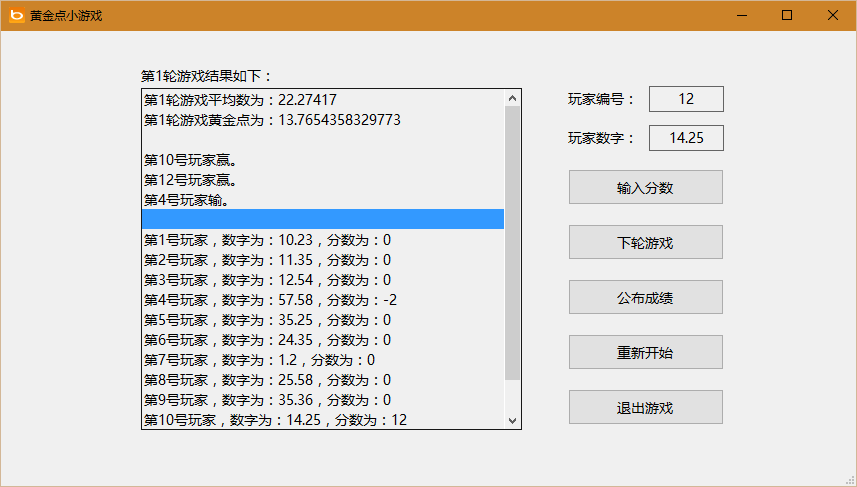The height and width of the screenshot is (487, 857).
Task: Click the 玩家编号 label
Action: point(601,99)
